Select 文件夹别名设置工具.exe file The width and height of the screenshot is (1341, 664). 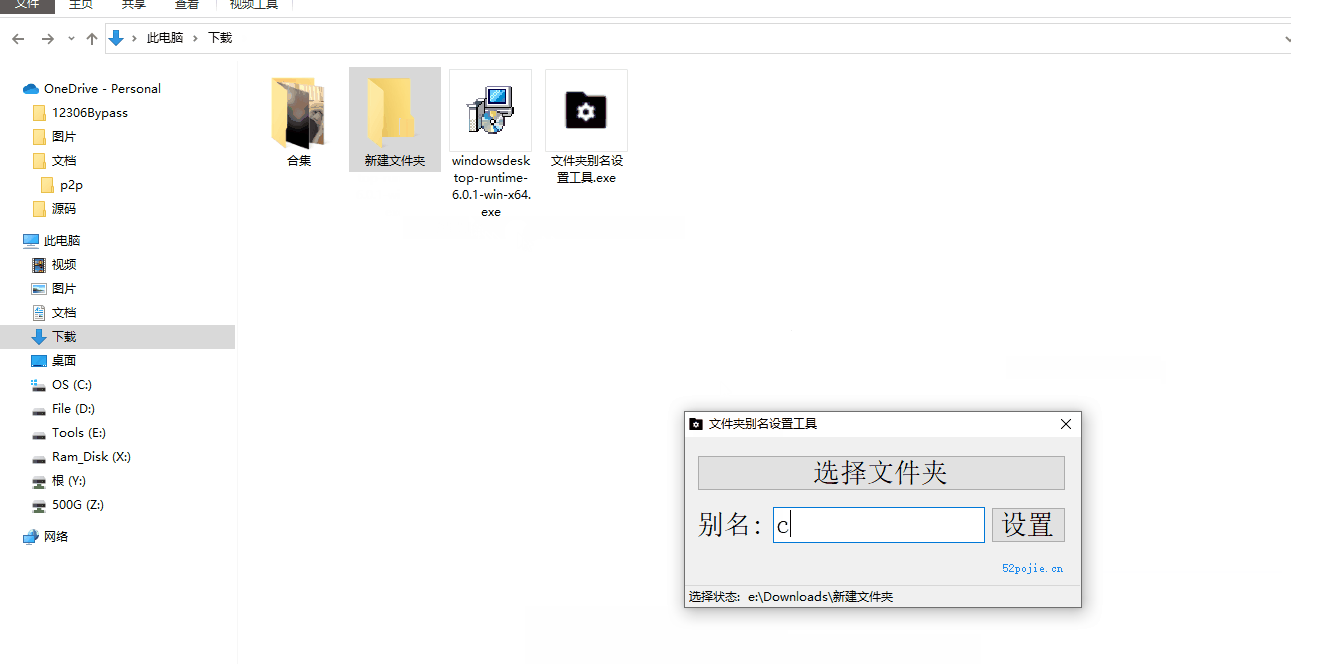point(586,112)
